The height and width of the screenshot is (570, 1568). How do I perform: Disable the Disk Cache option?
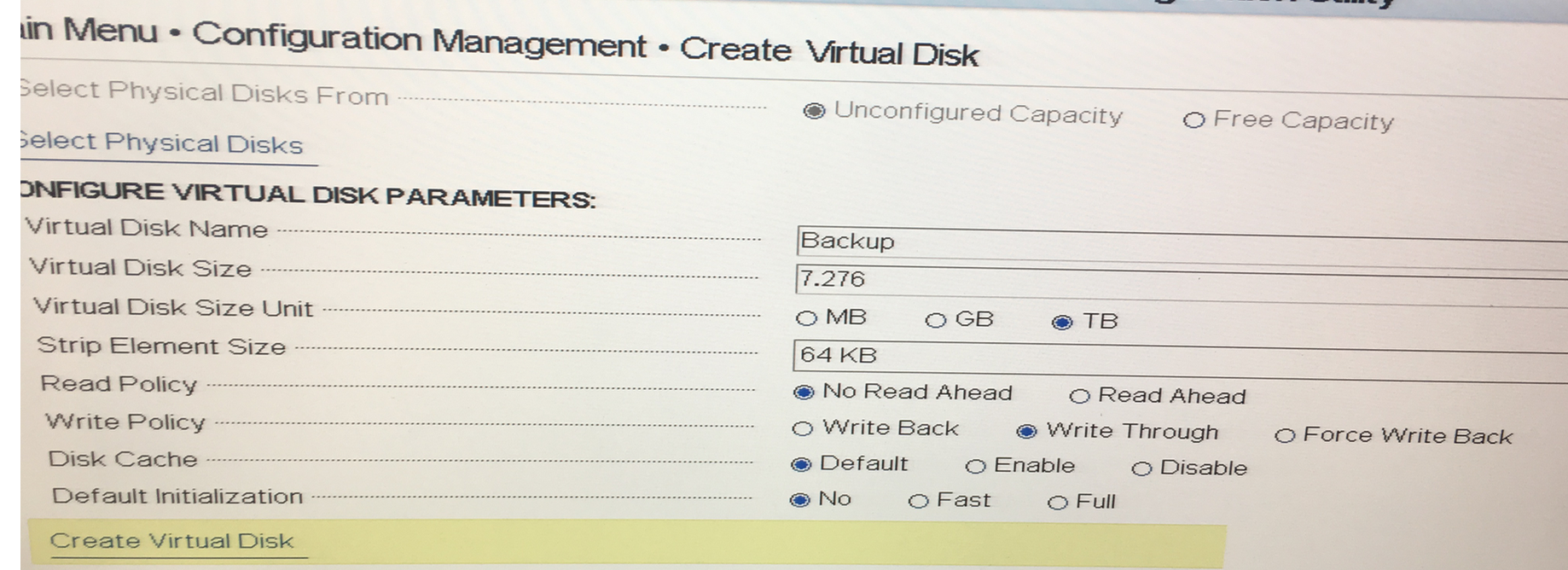coord(1141,468)
